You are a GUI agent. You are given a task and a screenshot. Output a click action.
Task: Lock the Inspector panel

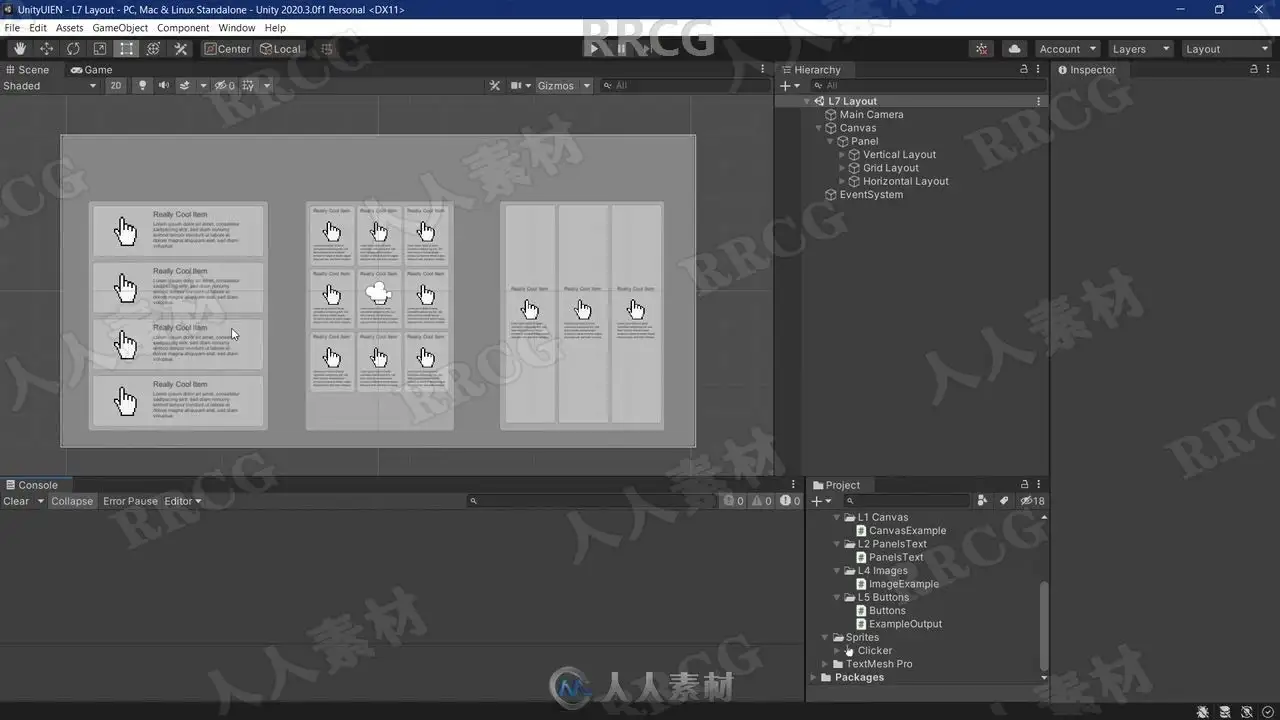(x=1254, y=70)
